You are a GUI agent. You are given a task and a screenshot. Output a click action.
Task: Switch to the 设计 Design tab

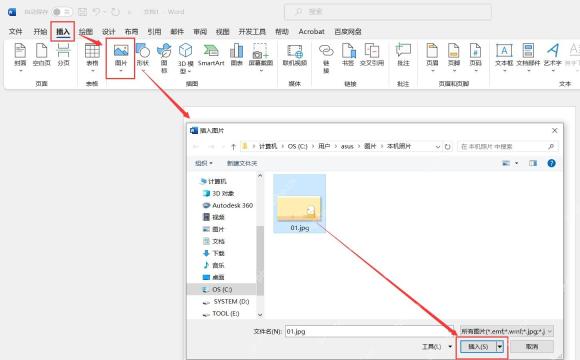pyautogui.click(x=108, y=31)
